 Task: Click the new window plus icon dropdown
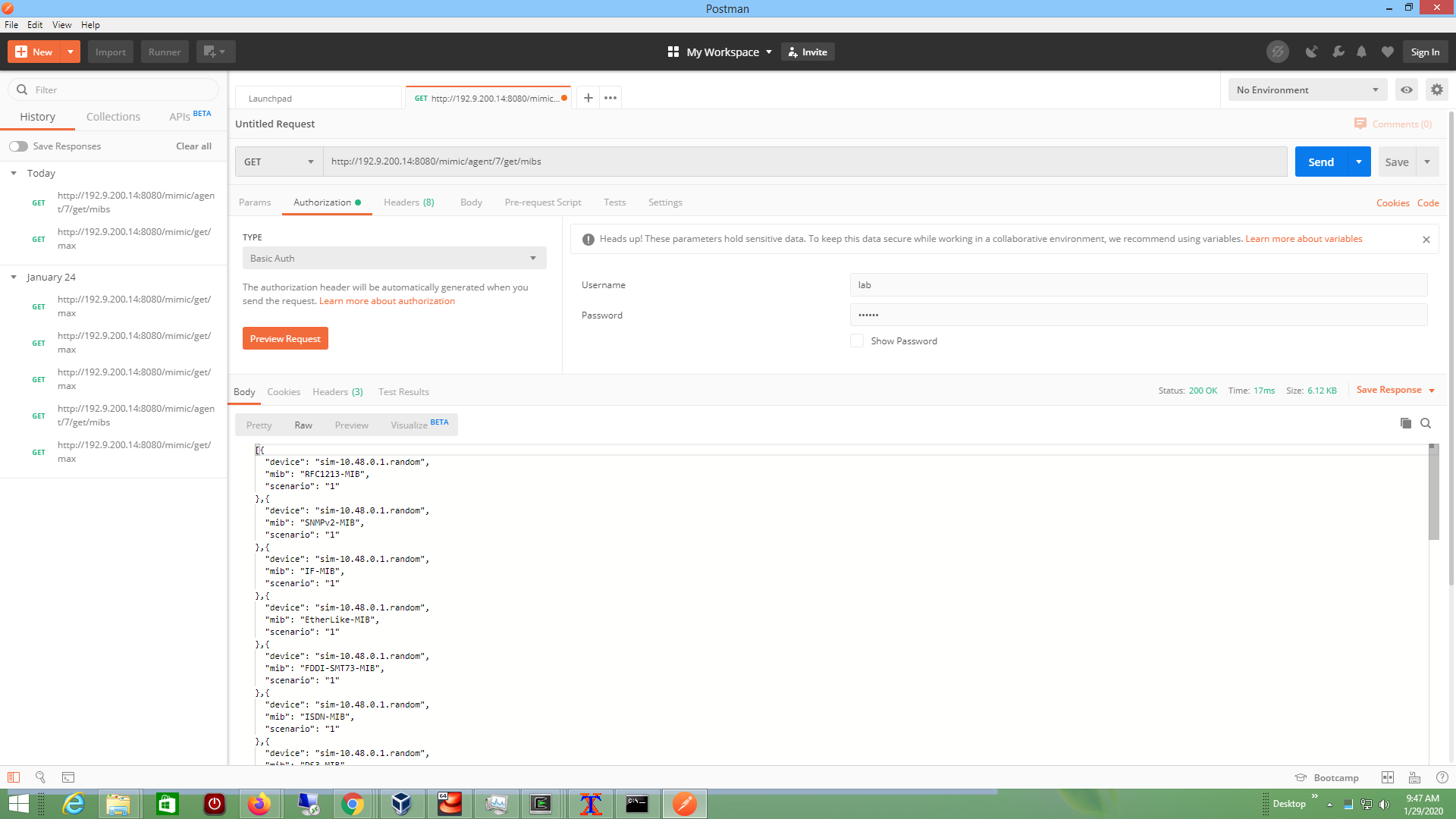coord(215,52)
